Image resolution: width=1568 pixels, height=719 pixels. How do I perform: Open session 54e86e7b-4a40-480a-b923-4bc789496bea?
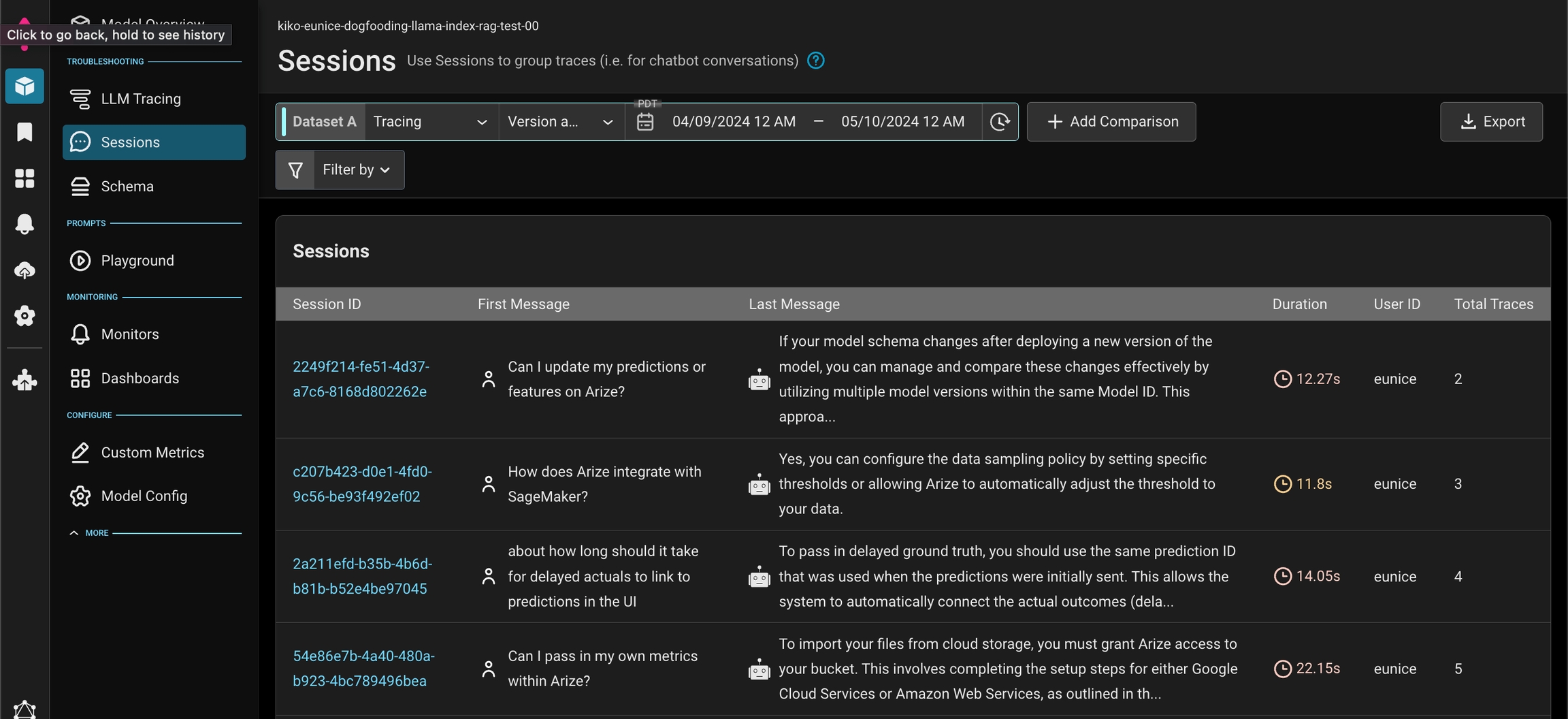point(363,669)
